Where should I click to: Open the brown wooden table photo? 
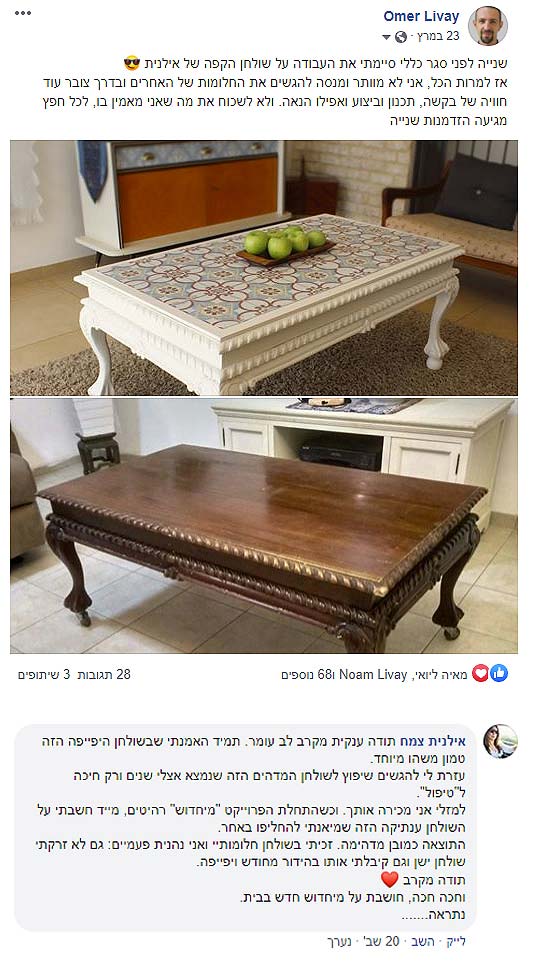(x=264, y=526)
